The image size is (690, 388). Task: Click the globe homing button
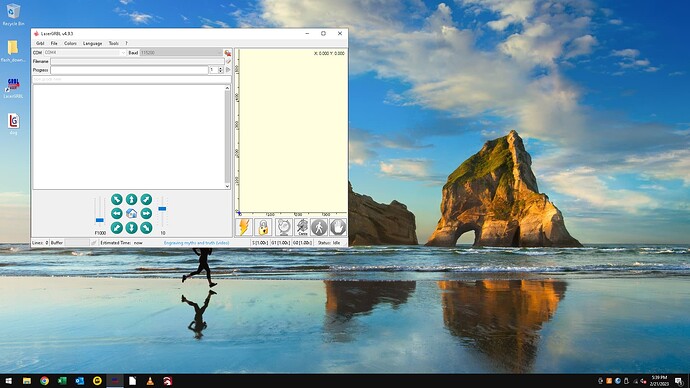tap(284, 227)
